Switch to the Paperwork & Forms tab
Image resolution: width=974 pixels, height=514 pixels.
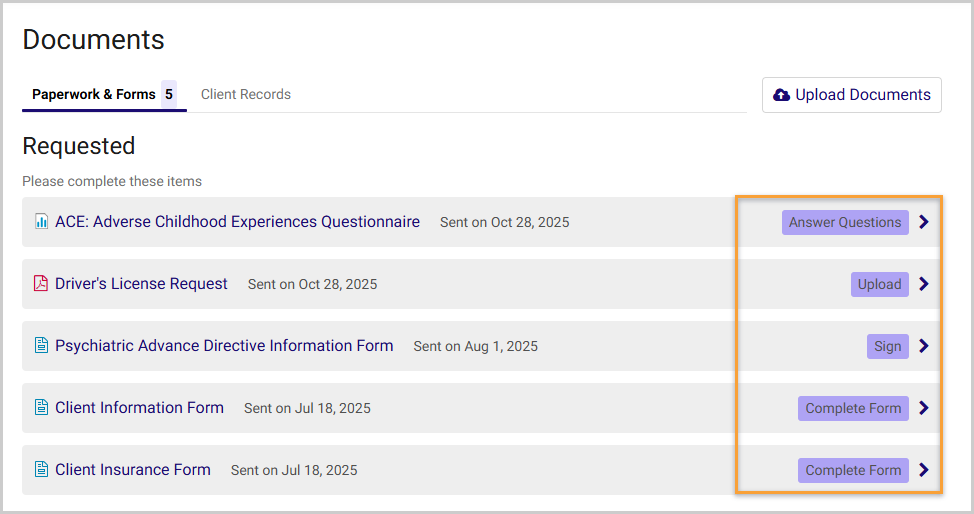click(94, 95)
